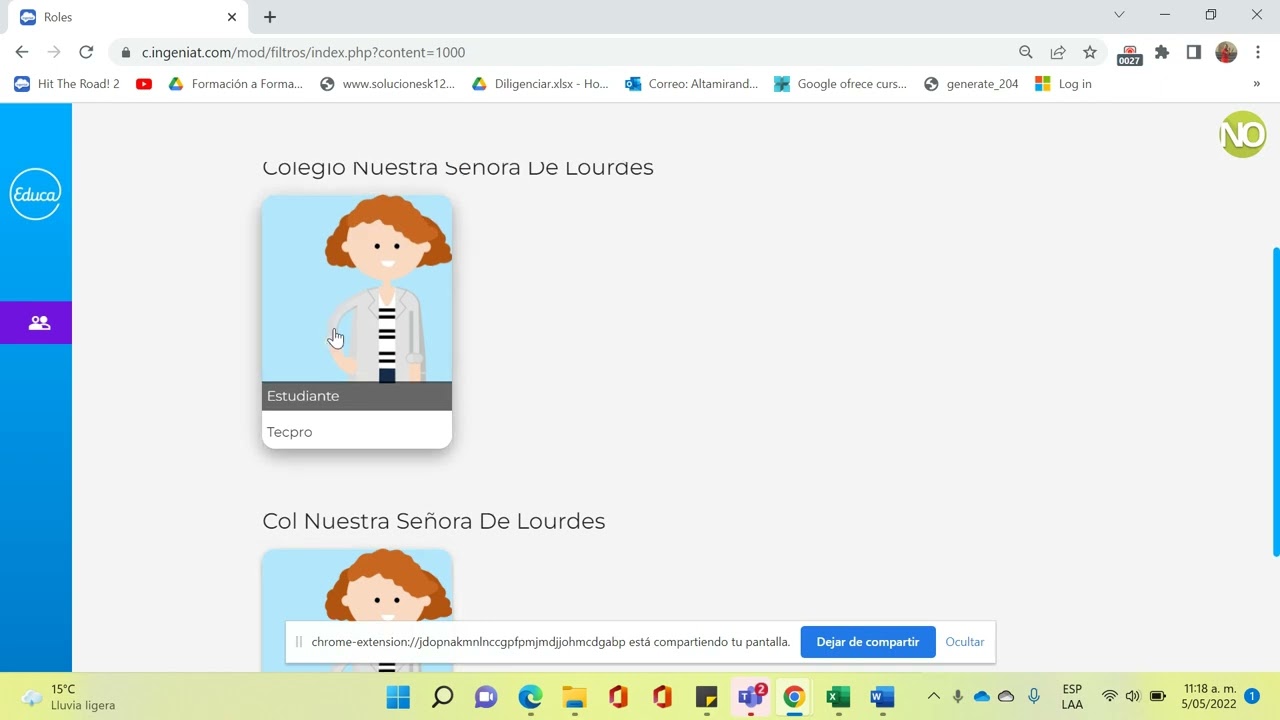Open clock and date 11:18 a. m.
The image size is (1280, 720).
coord(1209,697)
